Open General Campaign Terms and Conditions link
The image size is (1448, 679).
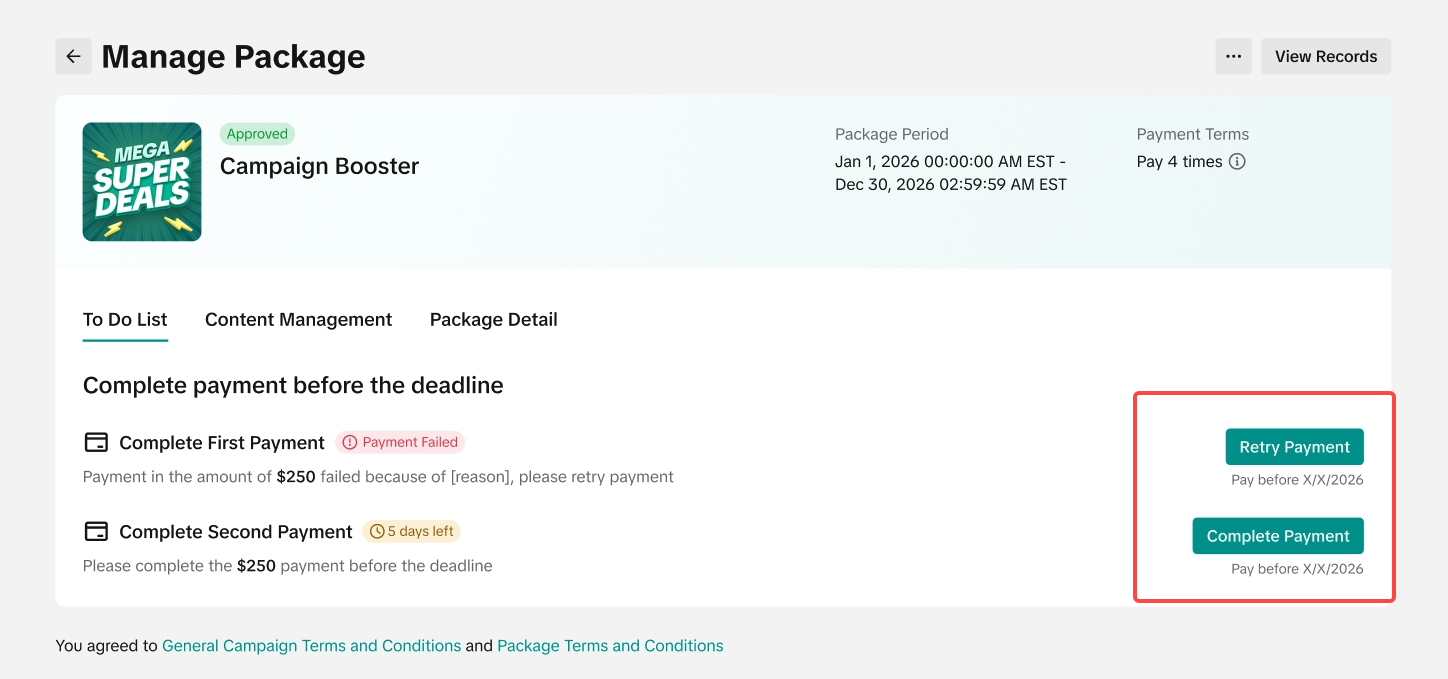(x=311, y=646)
